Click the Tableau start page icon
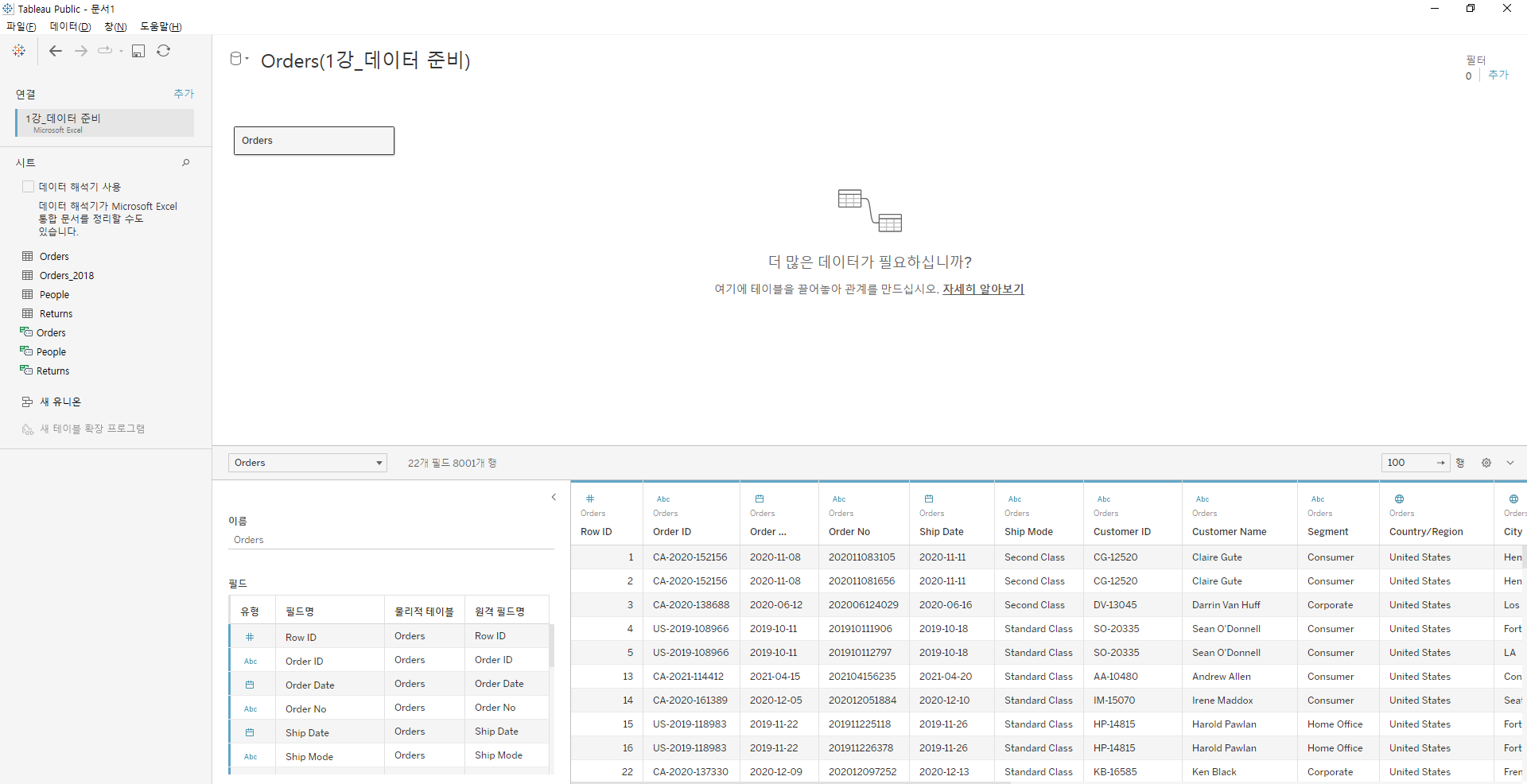Viewport: 1527px width, 784px height. coord(19,51)
